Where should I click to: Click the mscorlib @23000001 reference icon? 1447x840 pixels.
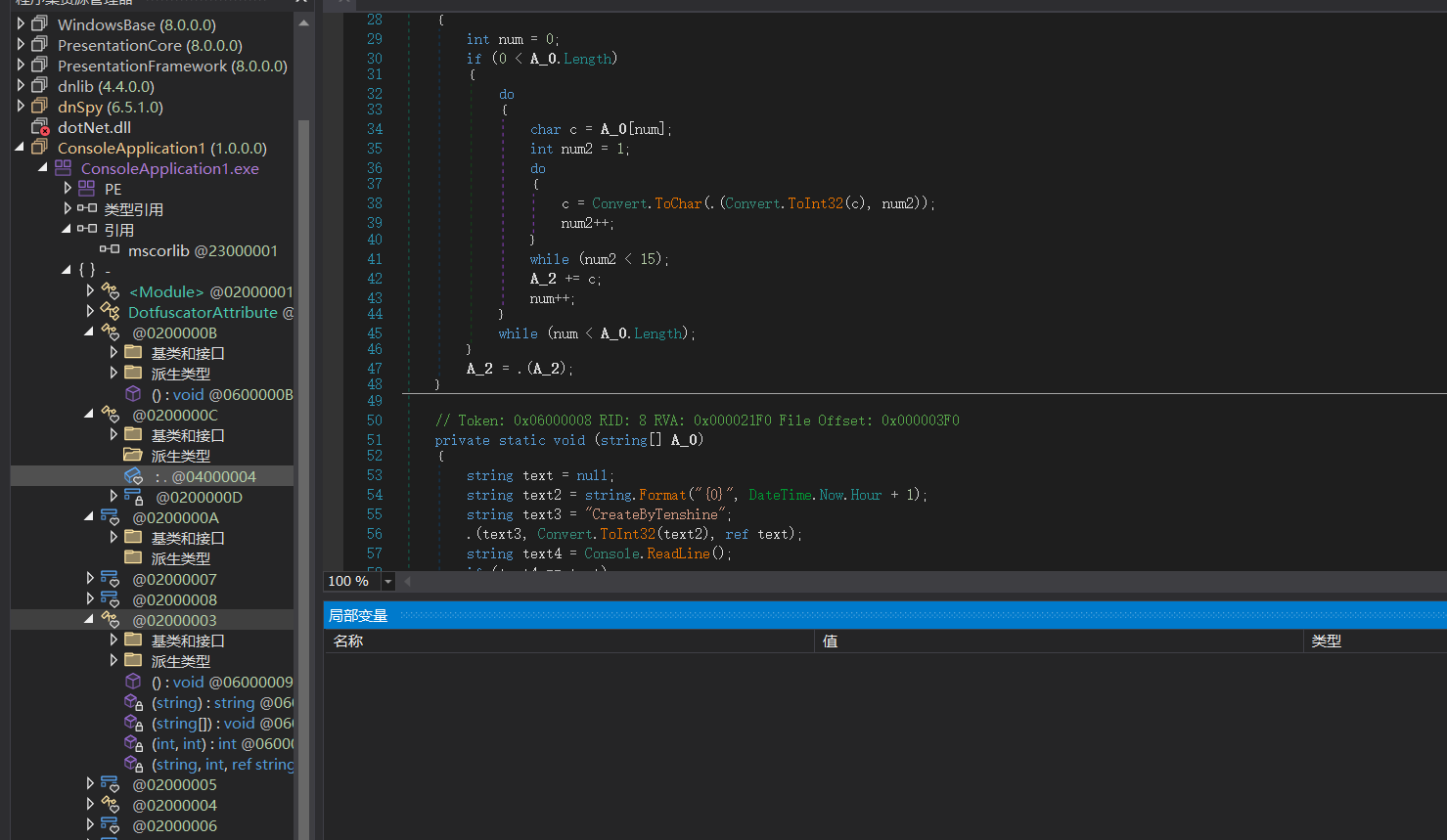click(110, 250)
